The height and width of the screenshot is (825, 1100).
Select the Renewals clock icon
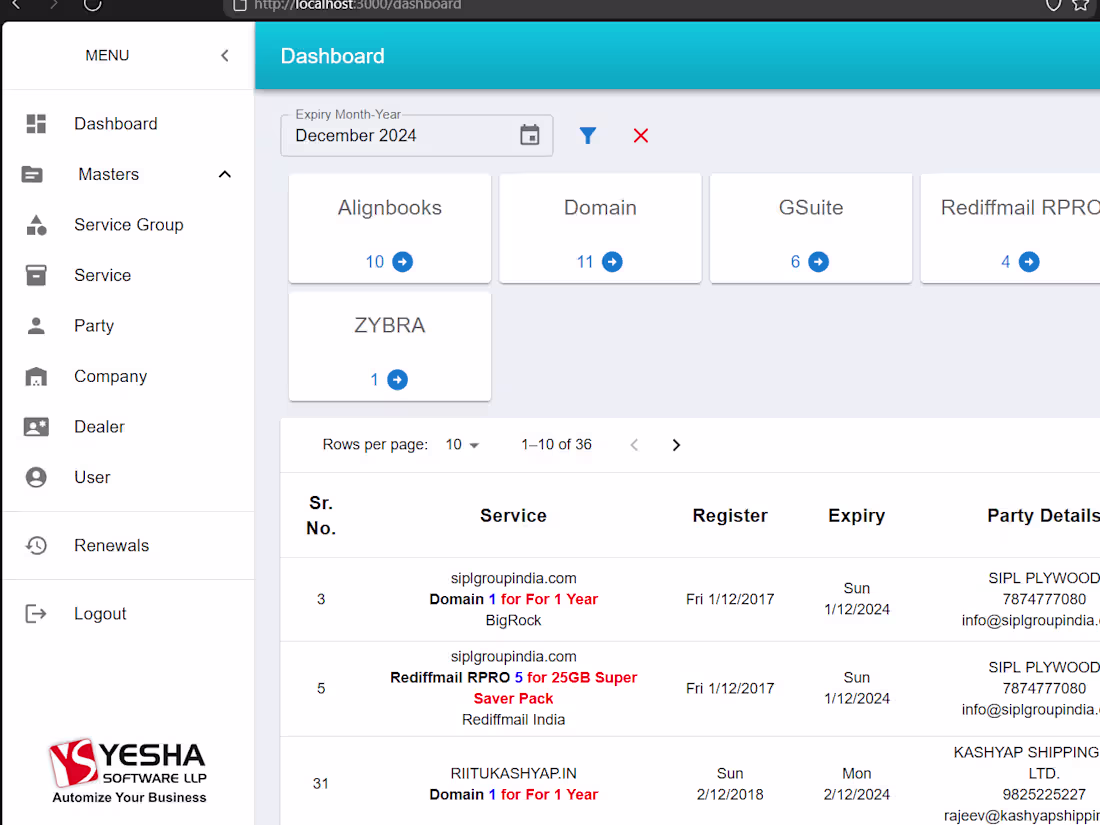pos(37,545)
